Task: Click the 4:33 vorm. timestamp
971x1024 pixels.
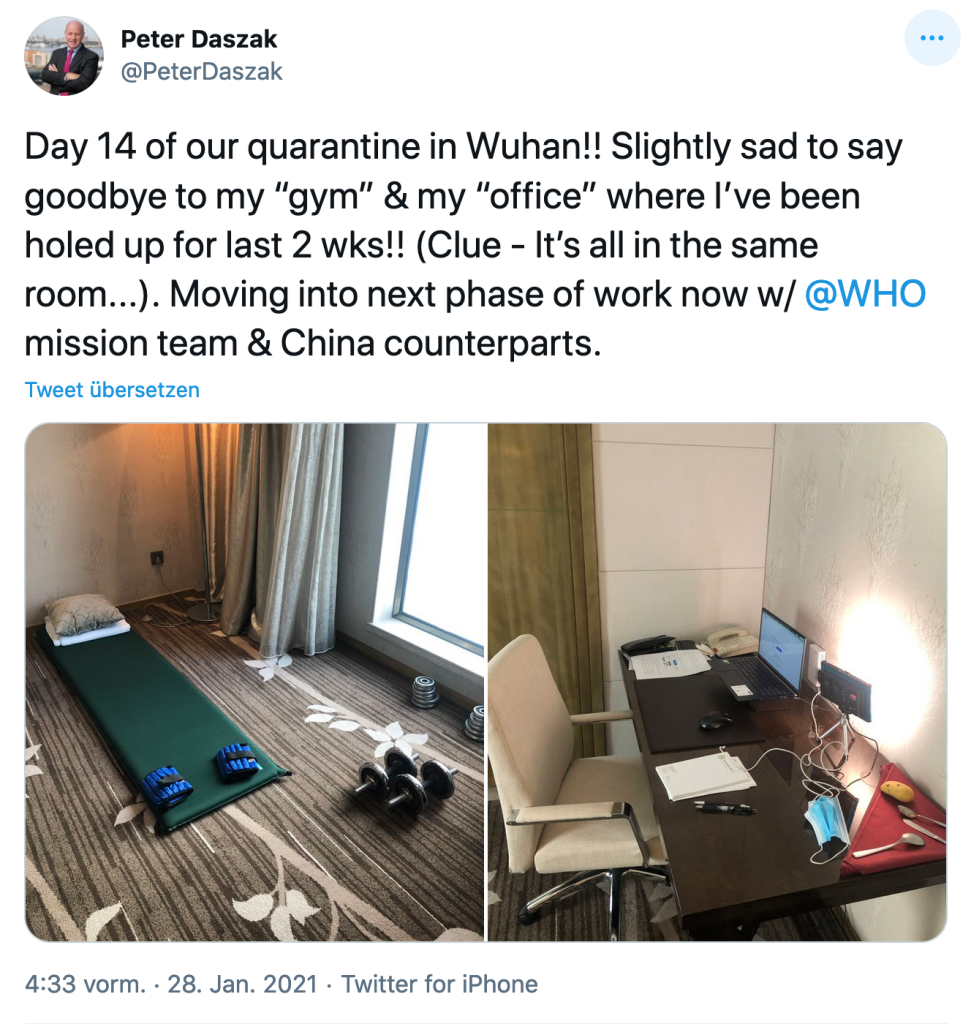Action: tap(86, 984)
